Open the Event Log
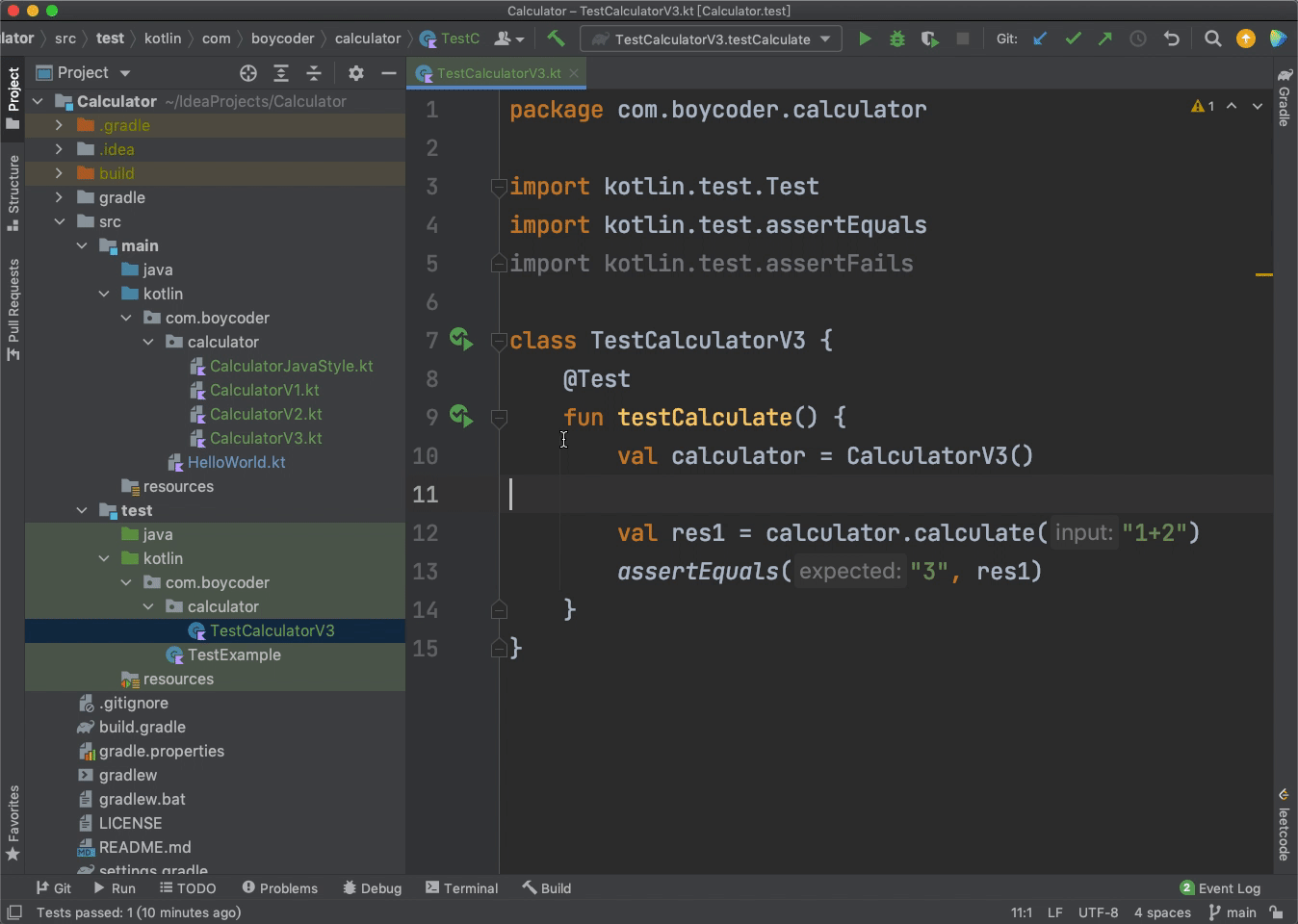Viewport: 1298px width, 924px height. 1219,888
